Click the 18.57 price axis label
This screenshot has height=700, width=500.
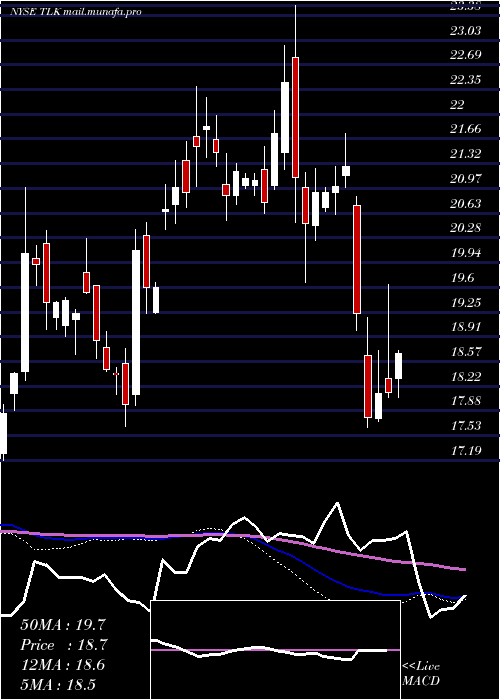click(x=466, y=352)
